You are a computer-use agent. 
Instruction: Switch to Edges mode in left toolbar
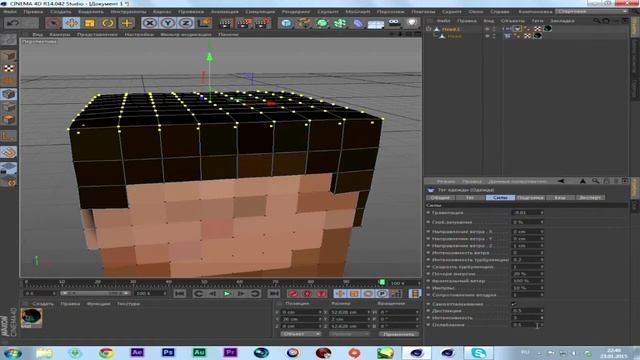click(9, 107)
